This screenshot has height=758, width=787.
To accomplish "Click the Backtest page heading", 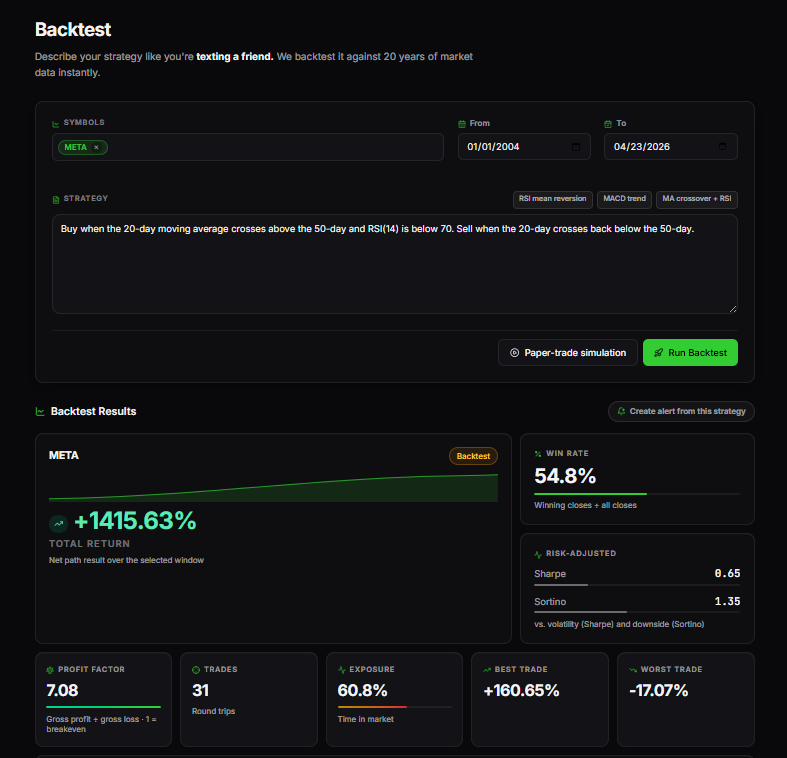I will click(73, 30).
